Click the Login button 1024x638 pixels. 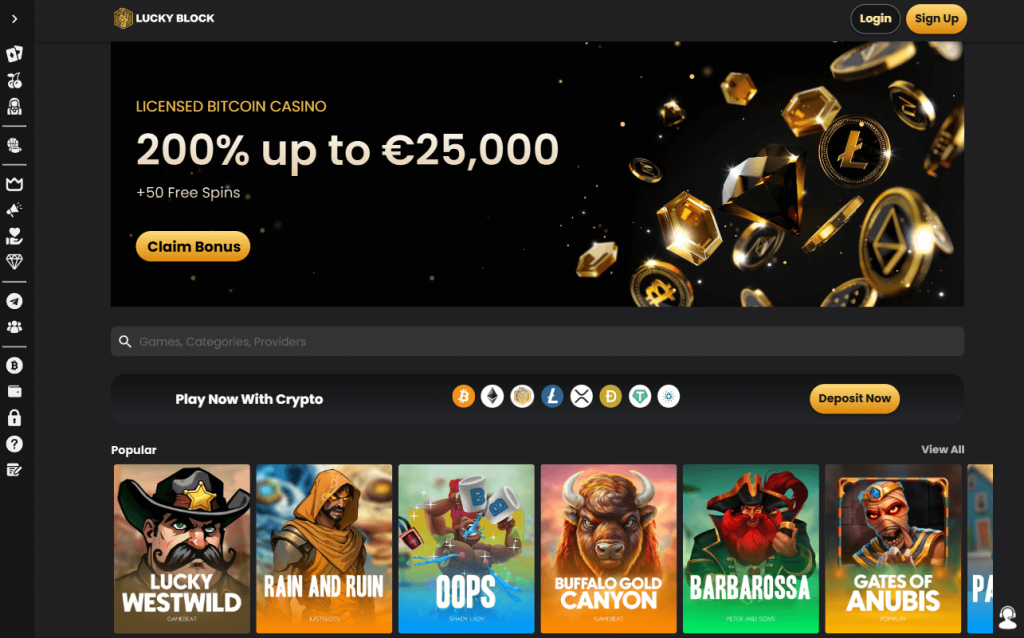875,19
